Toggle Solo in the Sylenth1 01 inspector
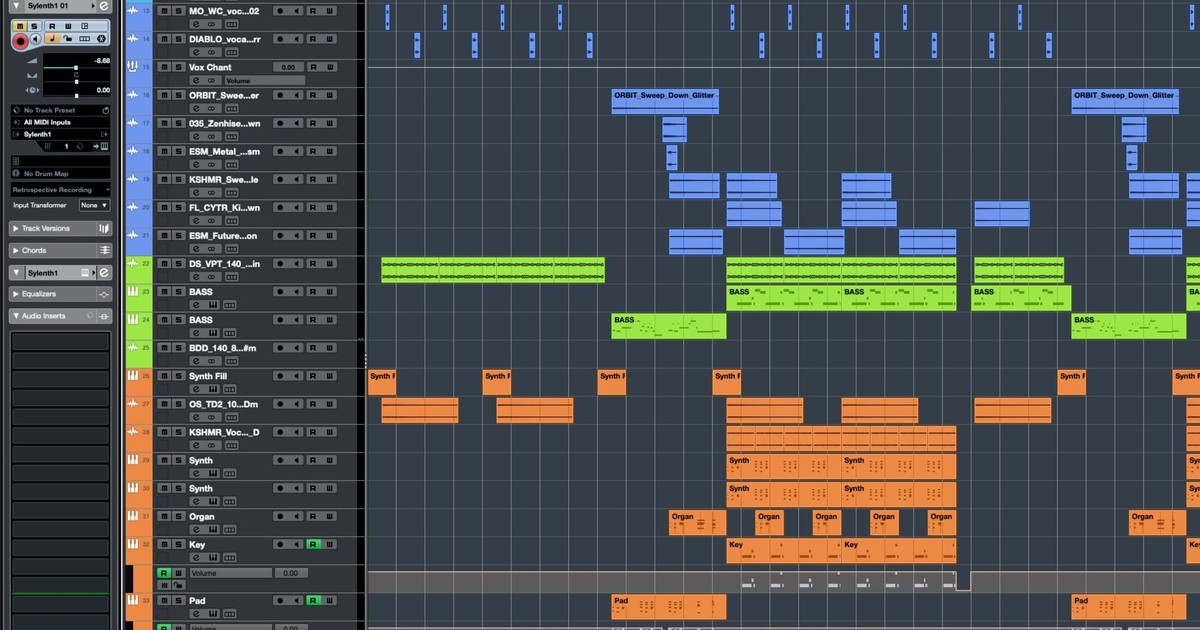The height and width of the screenshot is (630, 1200). (35, 25)
